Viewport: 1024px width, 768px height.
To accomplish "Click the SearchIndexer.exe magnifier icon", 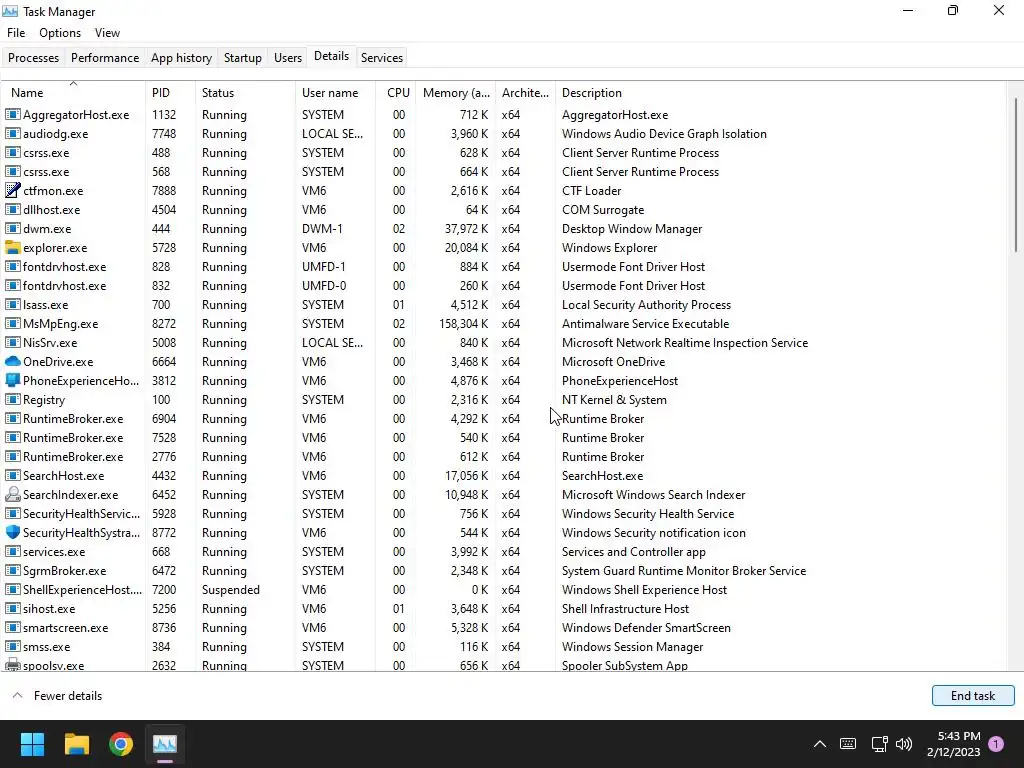I will 12,494.
